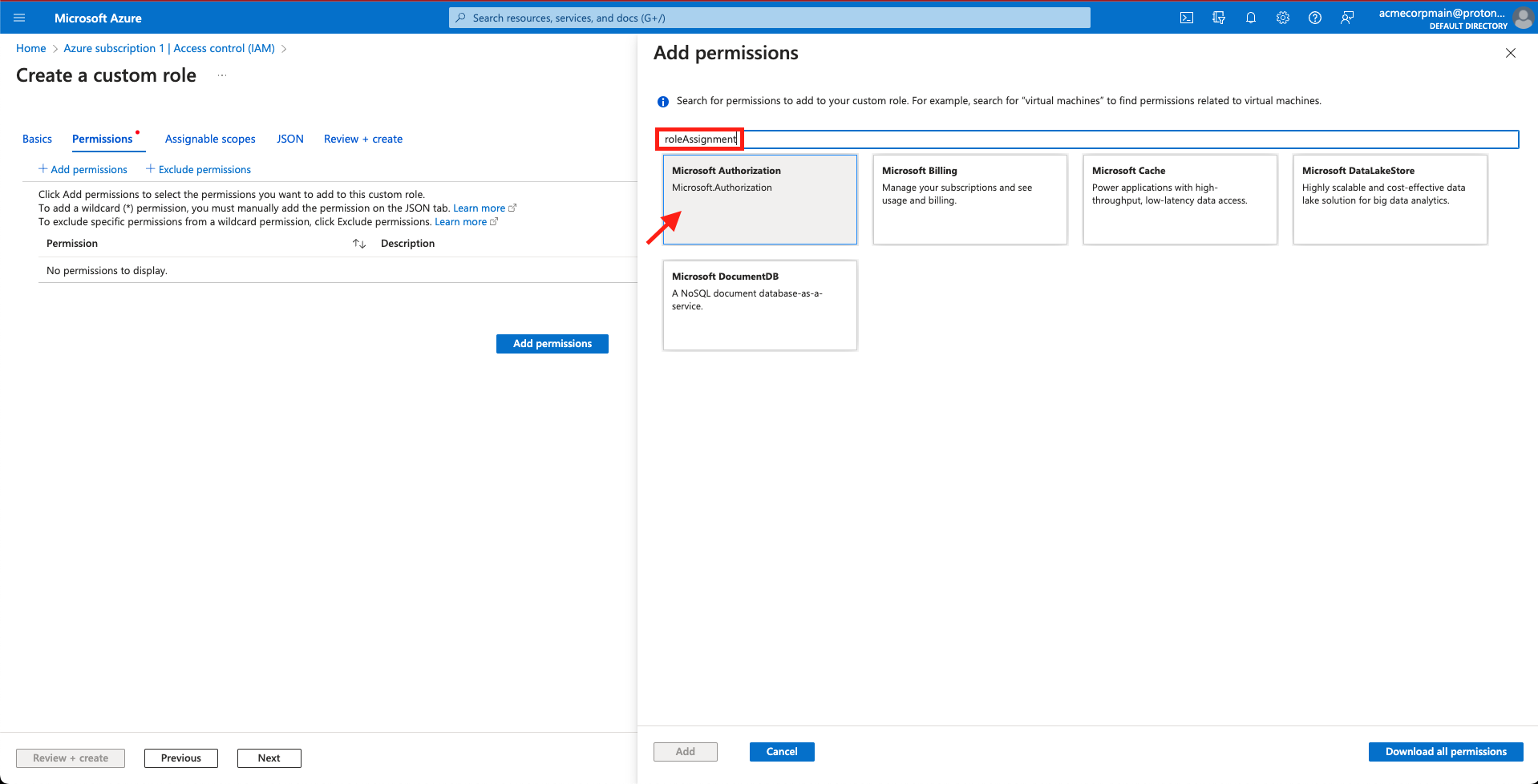The image size is (1538, 784).
Task: Click the Description column header
Action: (407, 244)
